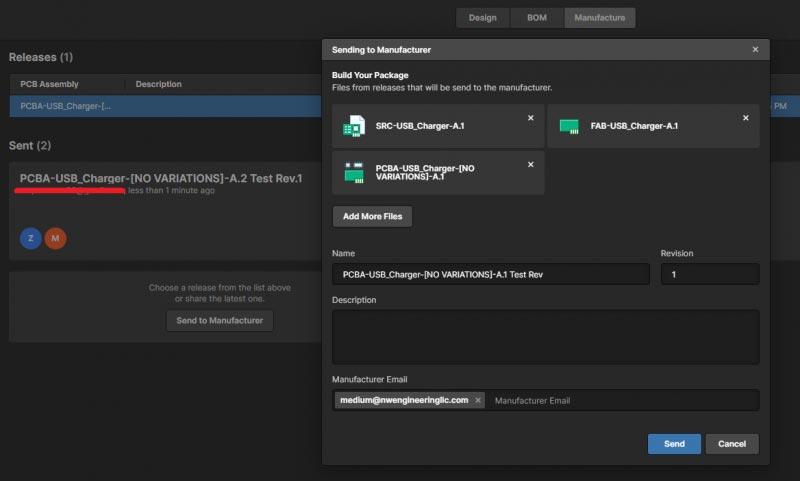Cancel the send dialog
Image resolution: width=800 pixels, height=481 pixels.
[x=732, y=444]
